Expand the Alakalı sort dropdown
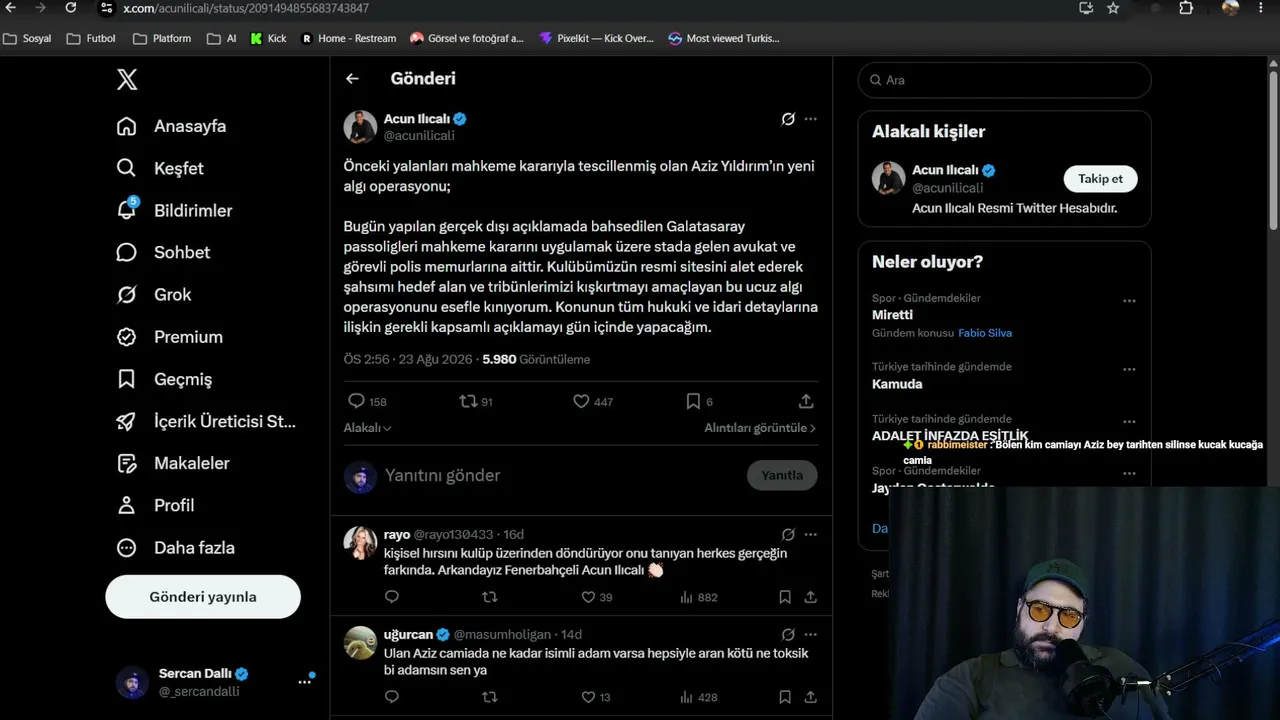 pyautogui.click(x=367, y=428)
